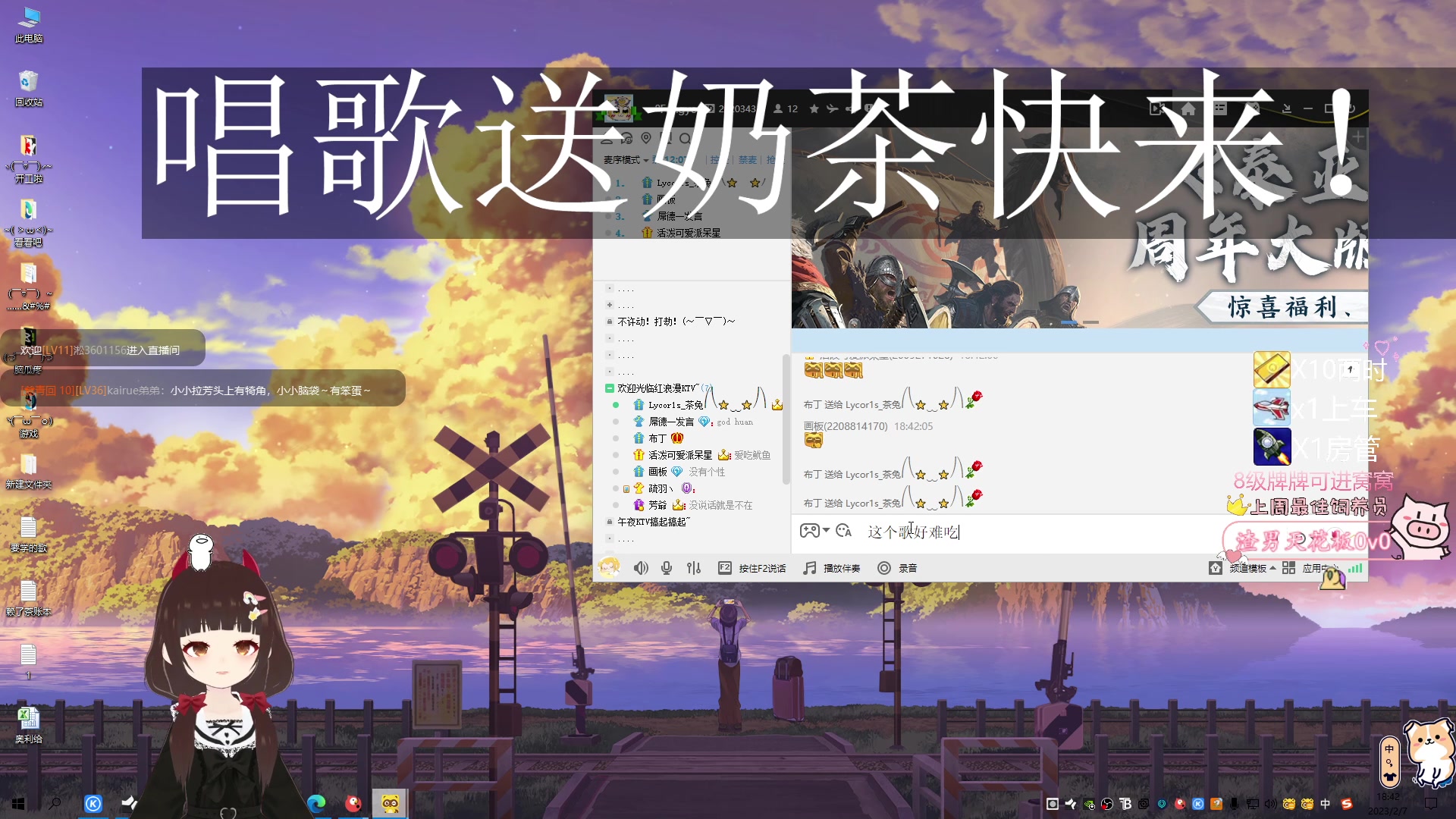Open the audio mixer sliders icon
Viewport: 1456px width, 819px height.
point(693,568)
